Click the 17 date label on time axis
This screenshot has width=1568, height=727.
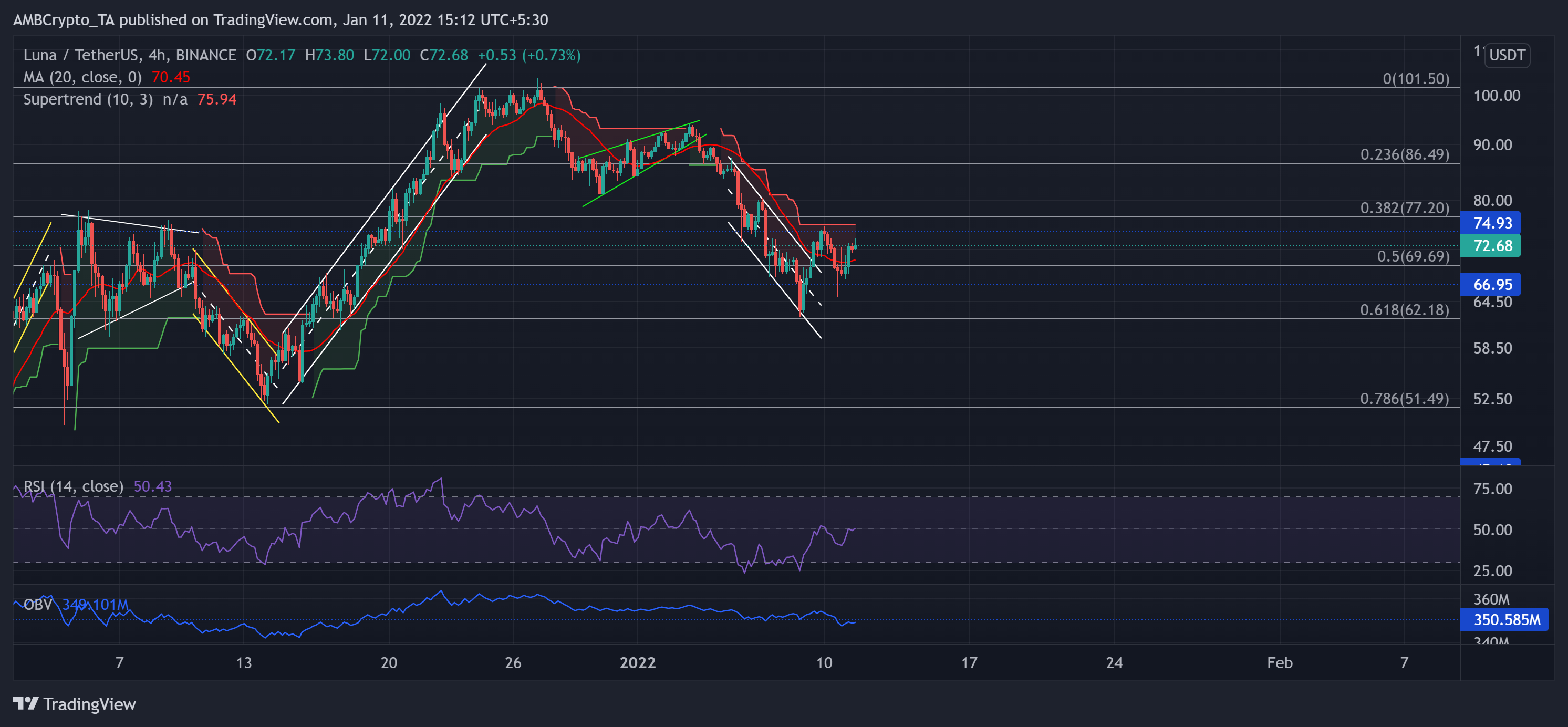[969, 662]
